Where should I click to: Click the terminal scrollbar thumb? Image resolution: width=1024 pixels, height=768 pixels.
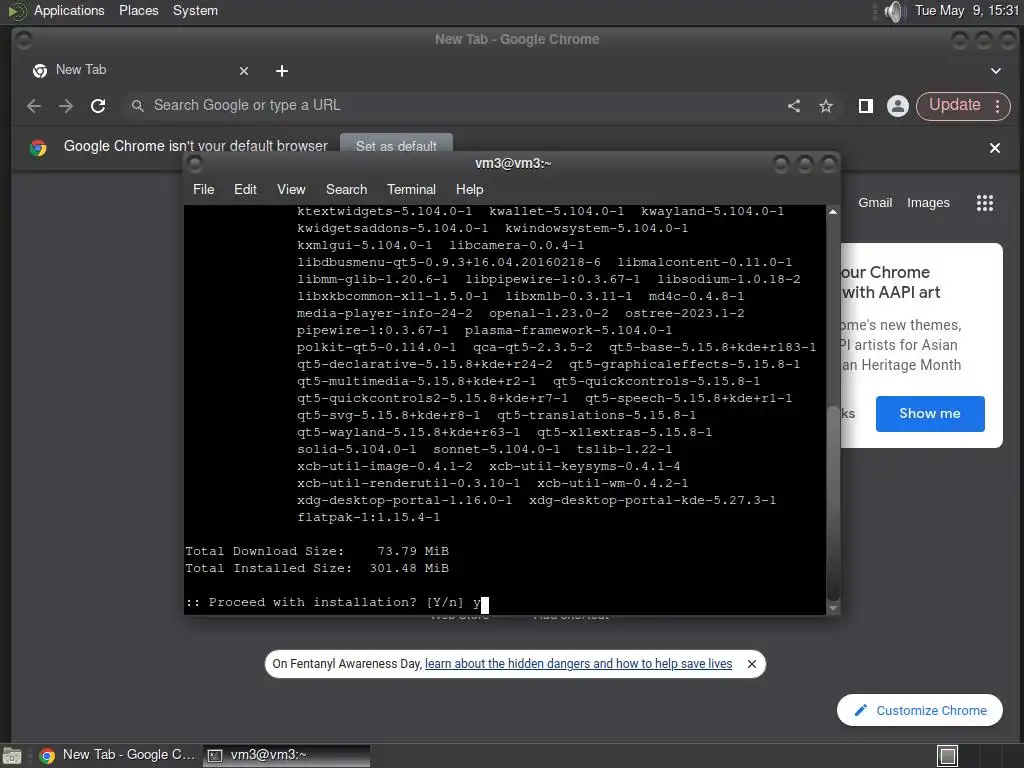pyautogui.click(x=833, y=503)
